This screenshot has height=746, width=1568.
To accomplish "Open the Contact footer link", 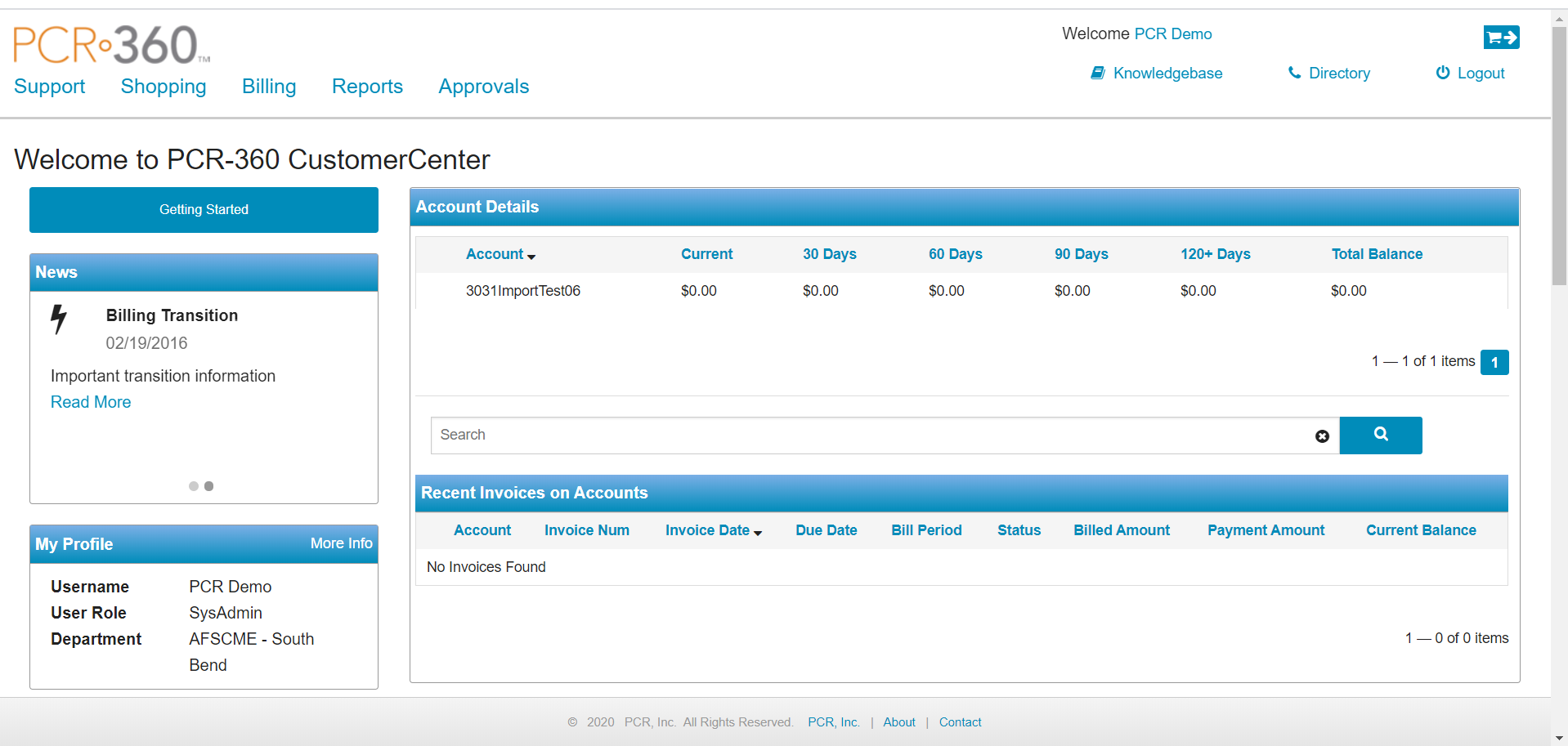I will point(960,722).
